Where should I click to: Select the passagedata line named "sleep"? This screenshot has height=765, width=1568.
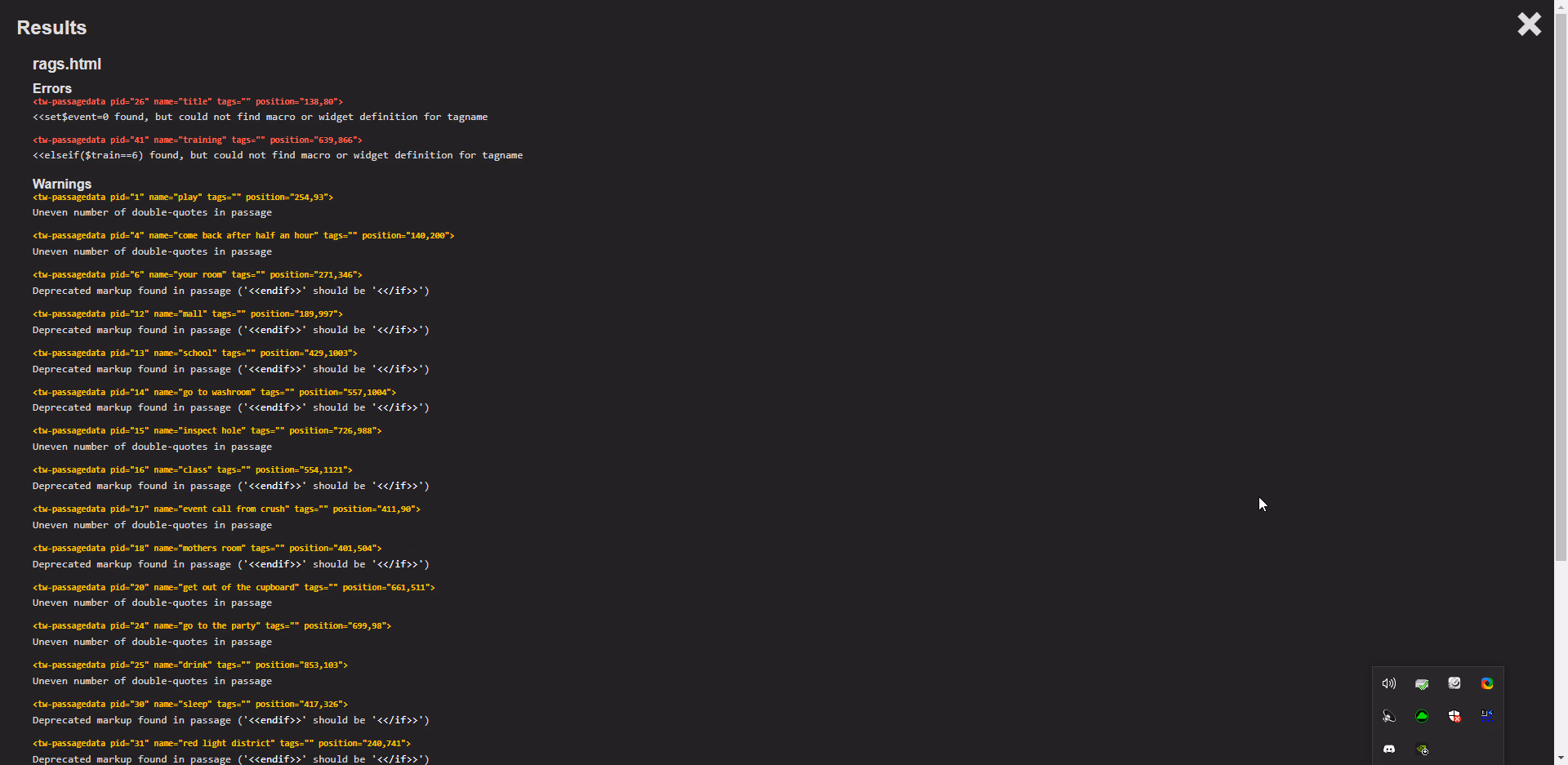point(190,704)
